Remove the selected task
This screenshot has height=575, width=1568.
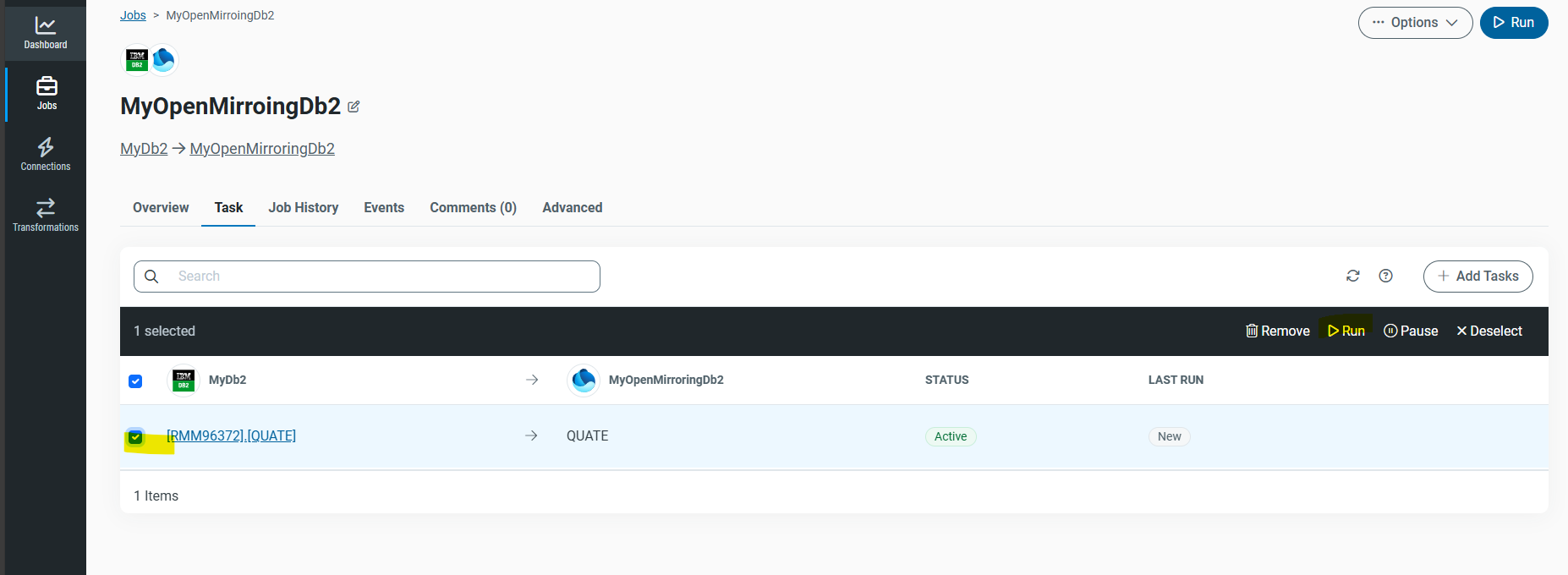coord(1278,331)
